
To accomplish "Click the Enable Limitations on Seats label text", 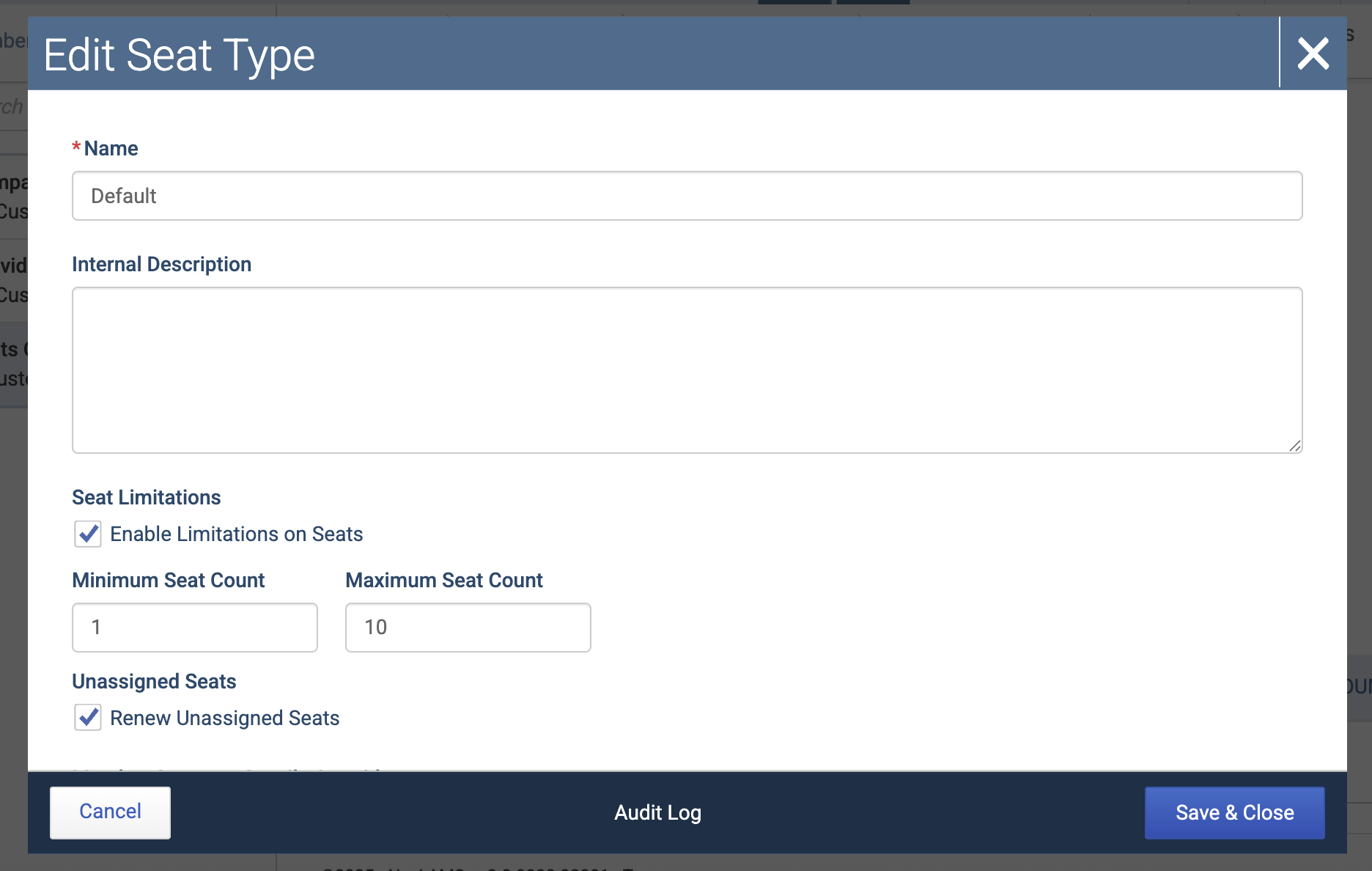I will tap(236, 534).
